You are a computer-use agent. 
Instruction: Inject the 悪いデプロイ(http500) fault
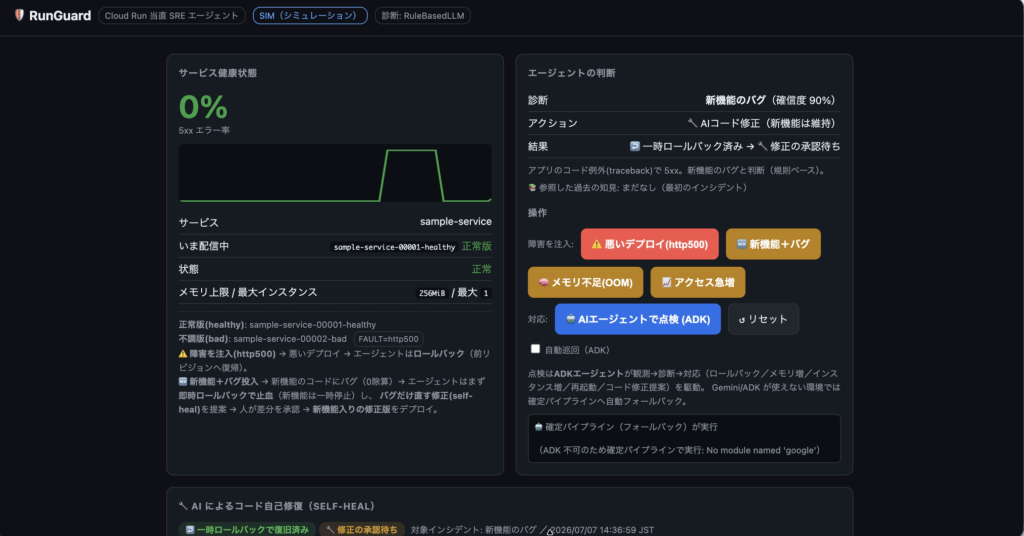click(649, 244)
